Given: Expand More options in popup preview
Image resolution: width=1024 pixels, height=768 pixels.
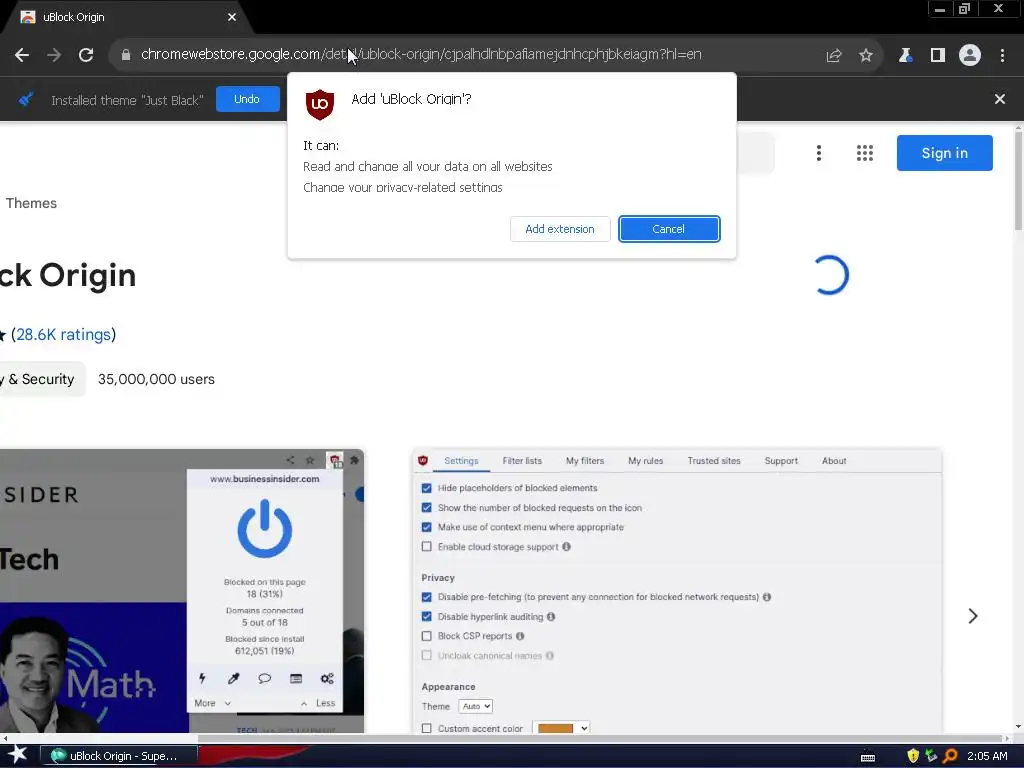Looking at the screenshot, I should pos(212,703).
